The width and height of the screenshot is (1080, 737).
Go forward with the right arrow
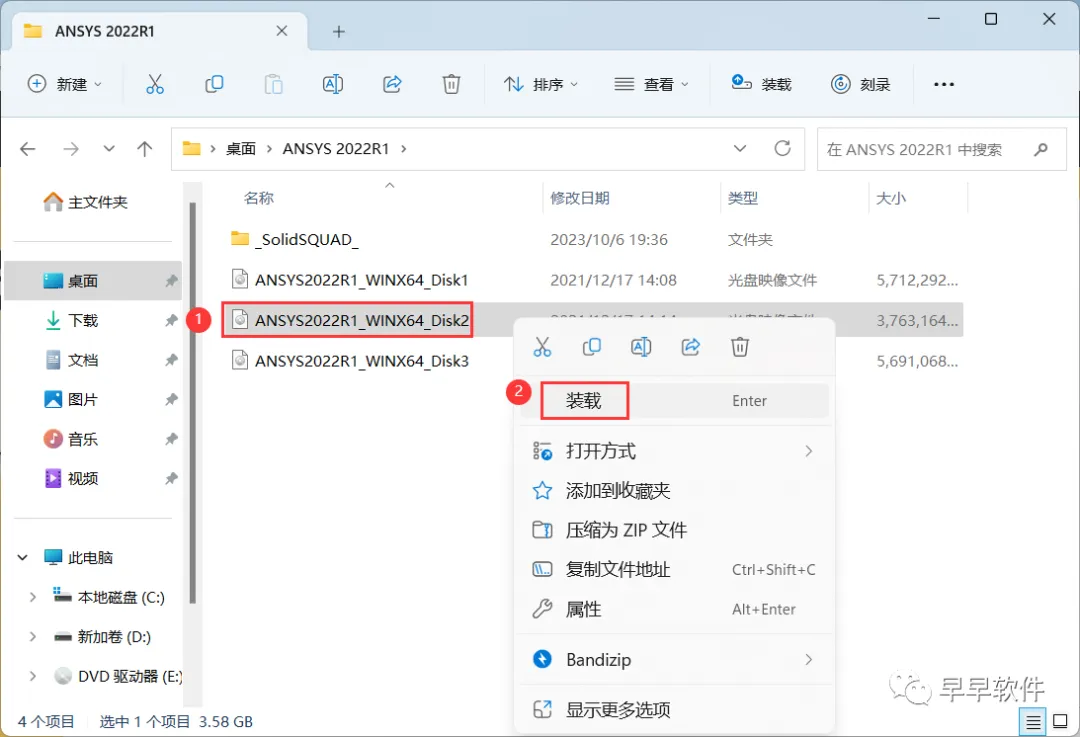click(71, 149)
